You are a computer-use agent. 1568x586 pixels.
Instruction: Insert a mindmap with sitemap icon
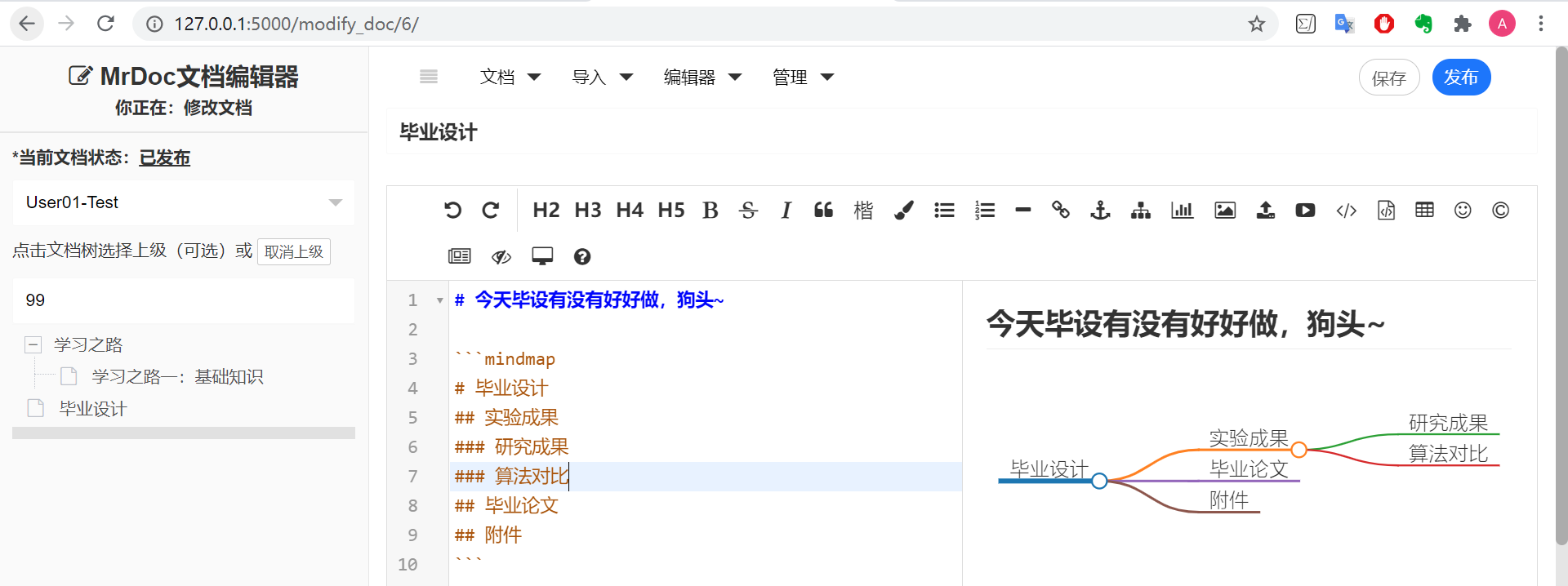(x=1141, y=210)
